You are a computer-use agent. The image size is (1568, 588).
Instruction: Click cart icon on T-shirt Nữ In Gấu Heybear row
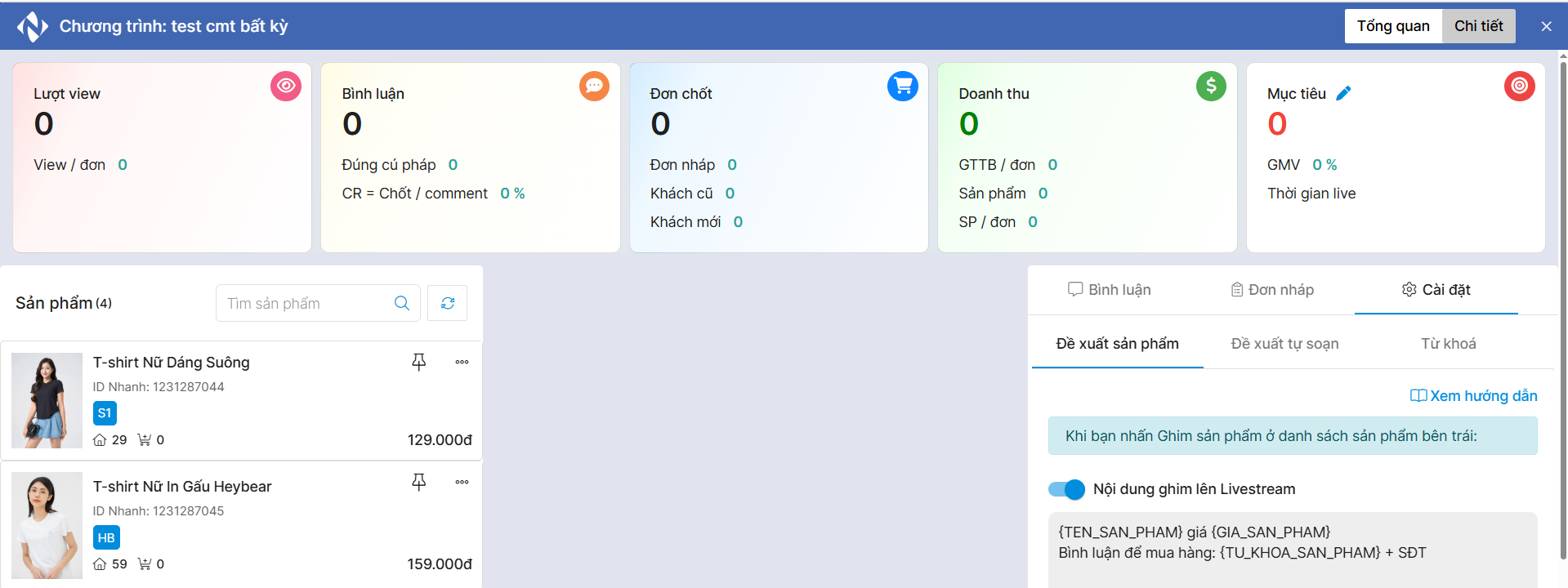pyautogui.click(x=145, y=563)
